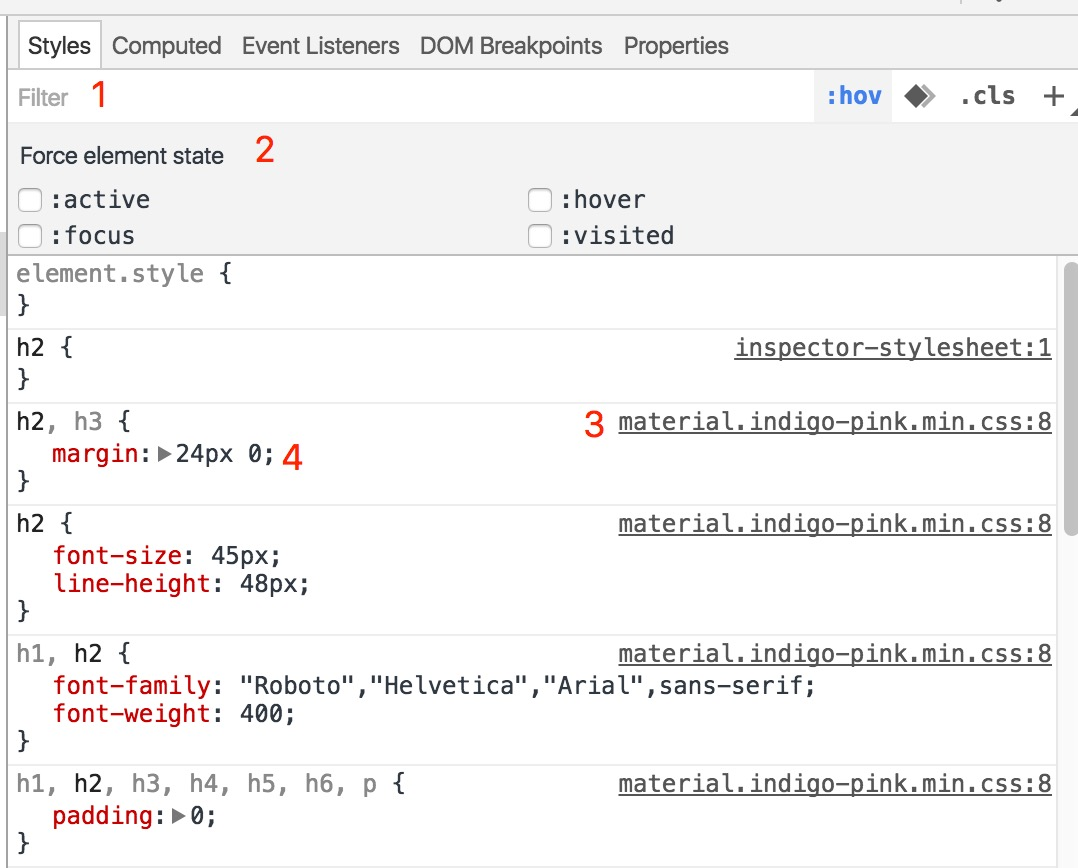Expand the padding shorthand property triangle
Screen dimensions: 1078x868
179,816
